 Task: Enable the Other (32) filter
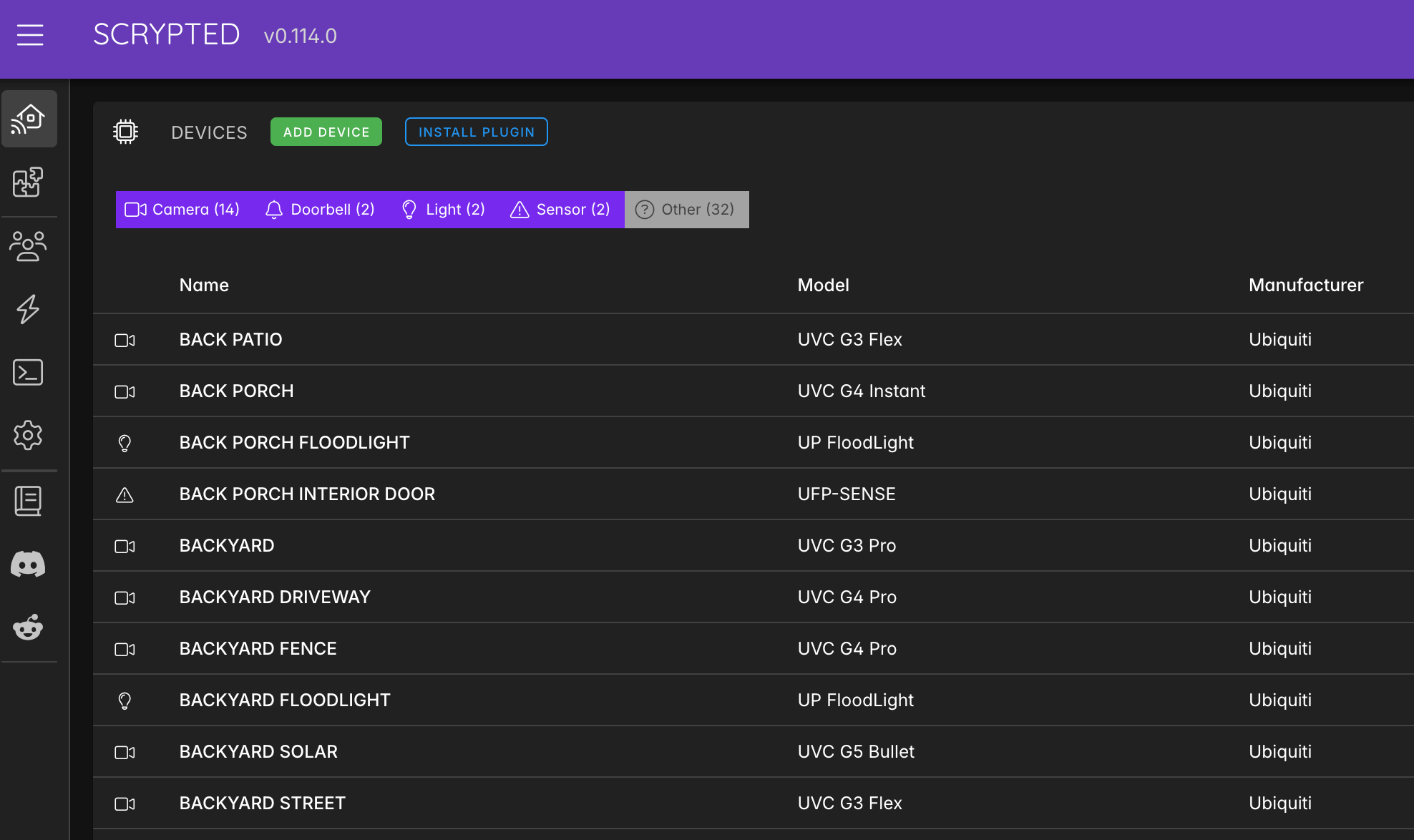pos(686,210)
